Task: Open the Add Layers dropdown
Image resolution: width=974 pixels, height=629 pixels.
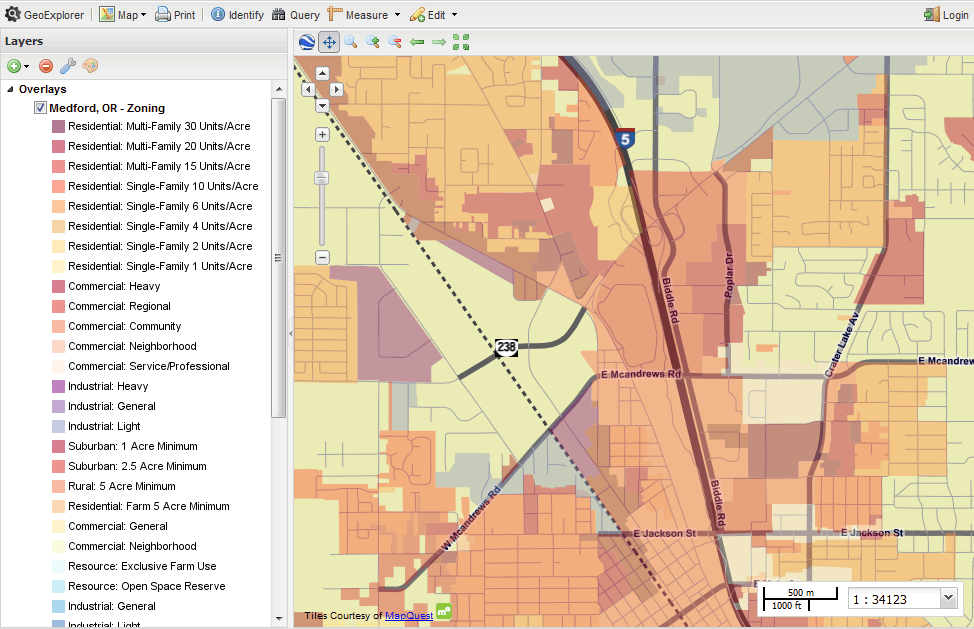Action: (x=19, y=66)
